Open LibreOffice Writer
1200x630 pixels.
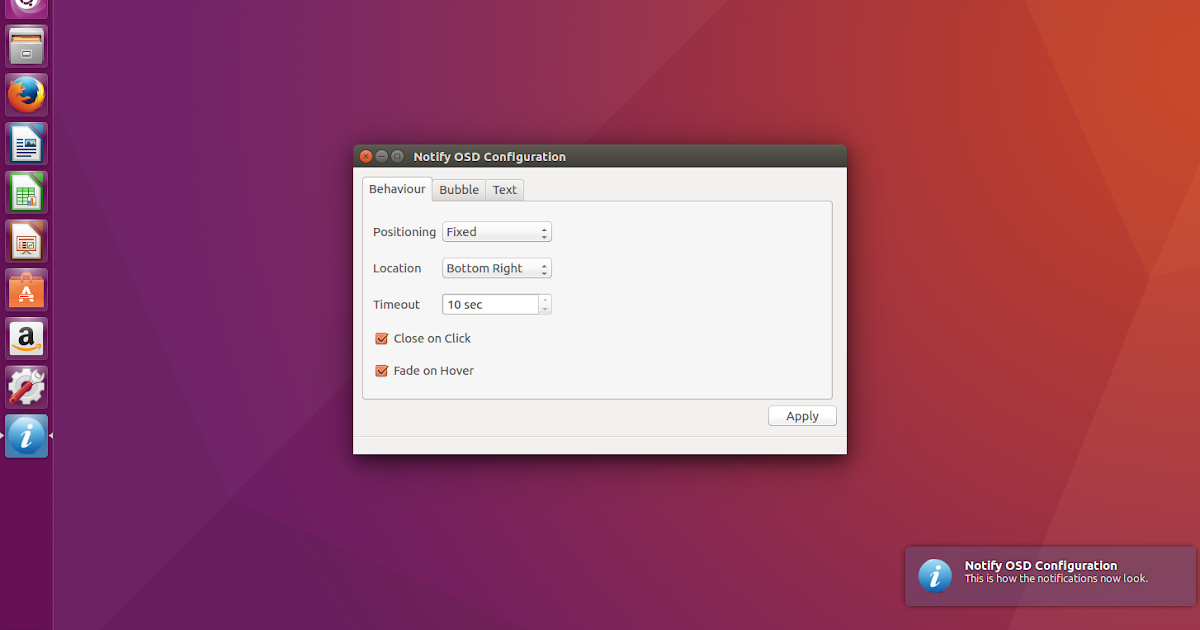(x=25, y=143)
